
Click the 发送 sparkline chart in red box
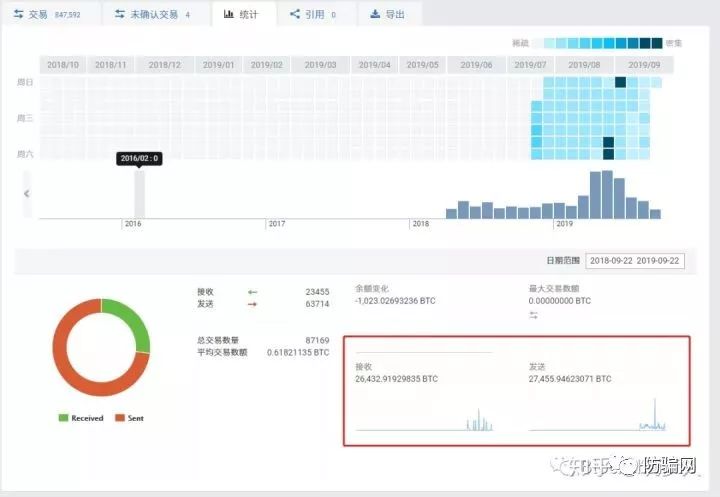(597, 415)
